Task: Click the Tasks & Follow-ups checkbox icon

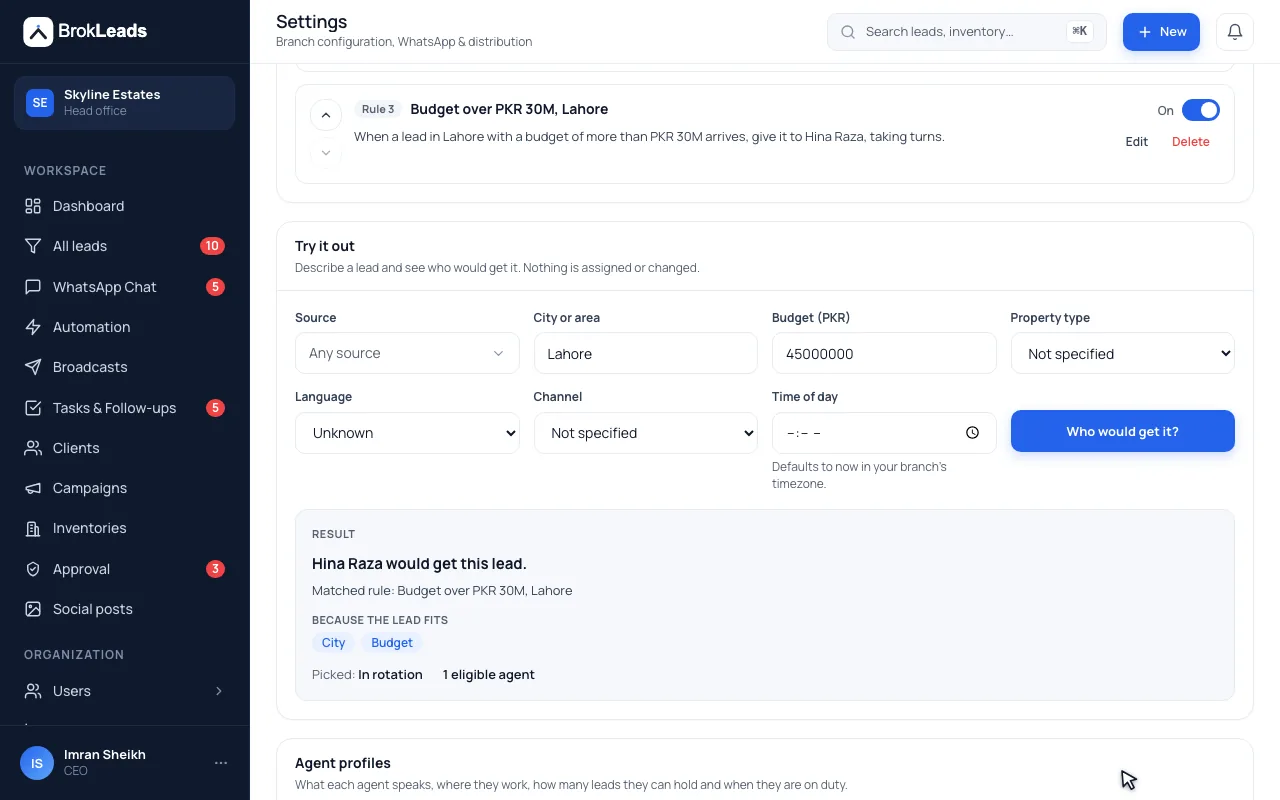Action: 33,408
